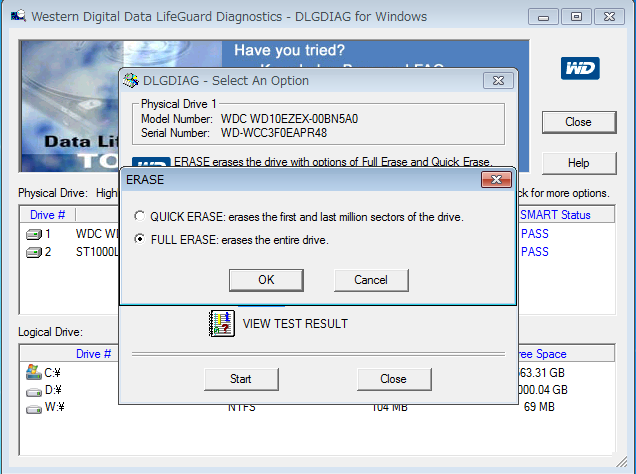Confirm erase with the OK button
The image size is (636, 474).
click(x=266, y=280)
